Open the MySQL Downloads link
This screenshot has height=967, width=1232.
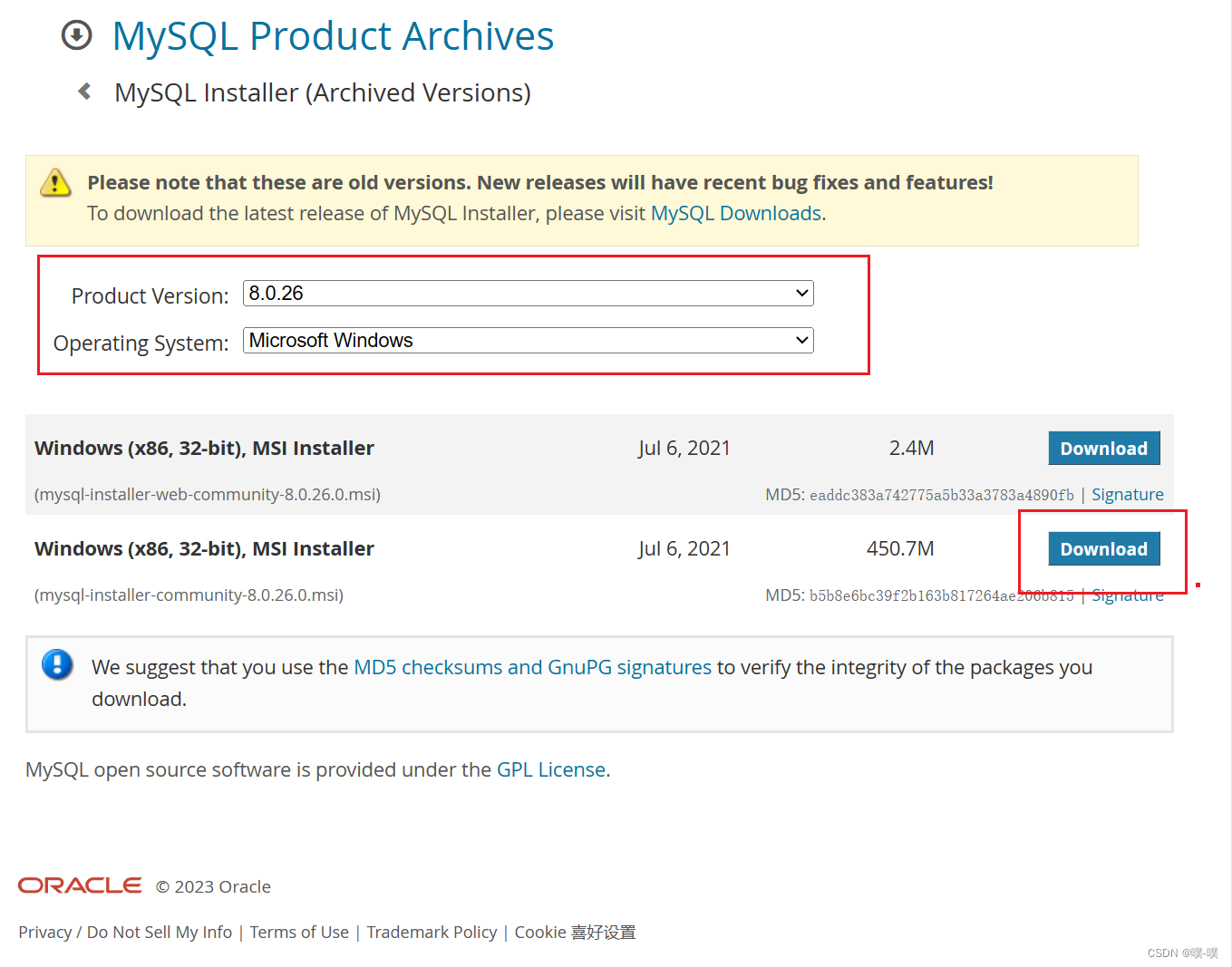click(736, 213)
